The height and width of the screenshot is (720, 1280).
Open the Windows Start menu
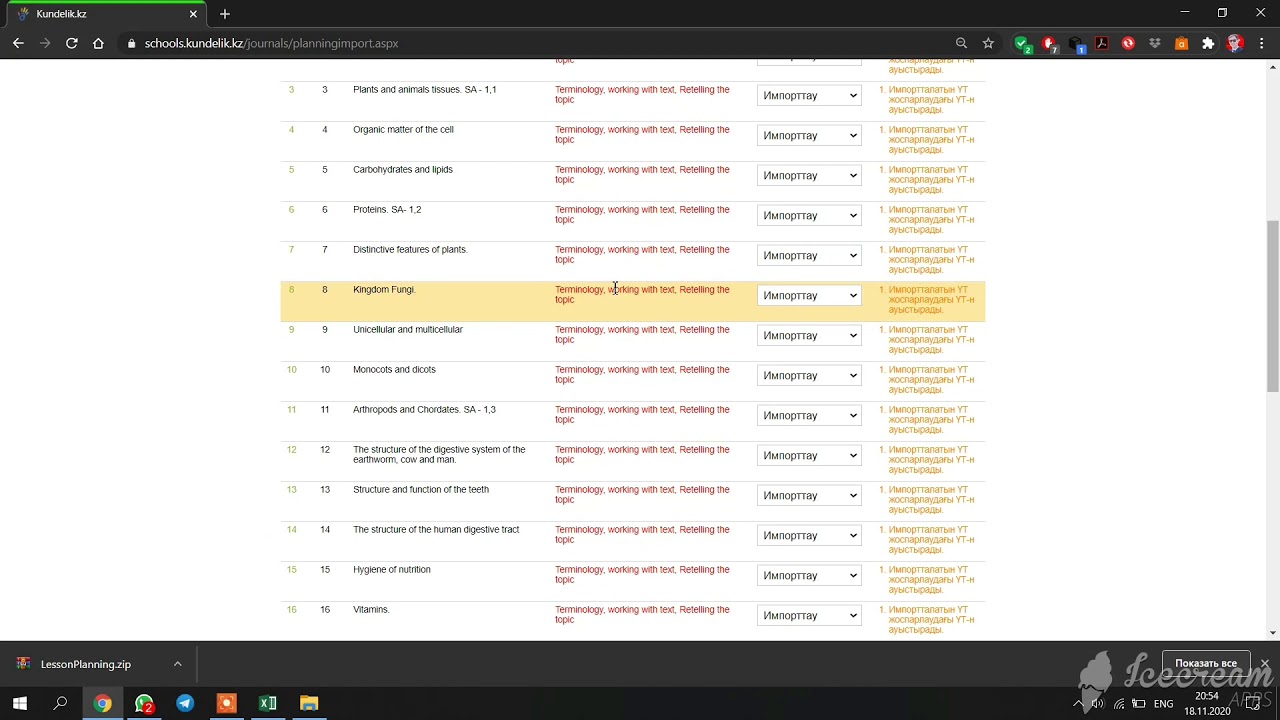click(20, 703)
